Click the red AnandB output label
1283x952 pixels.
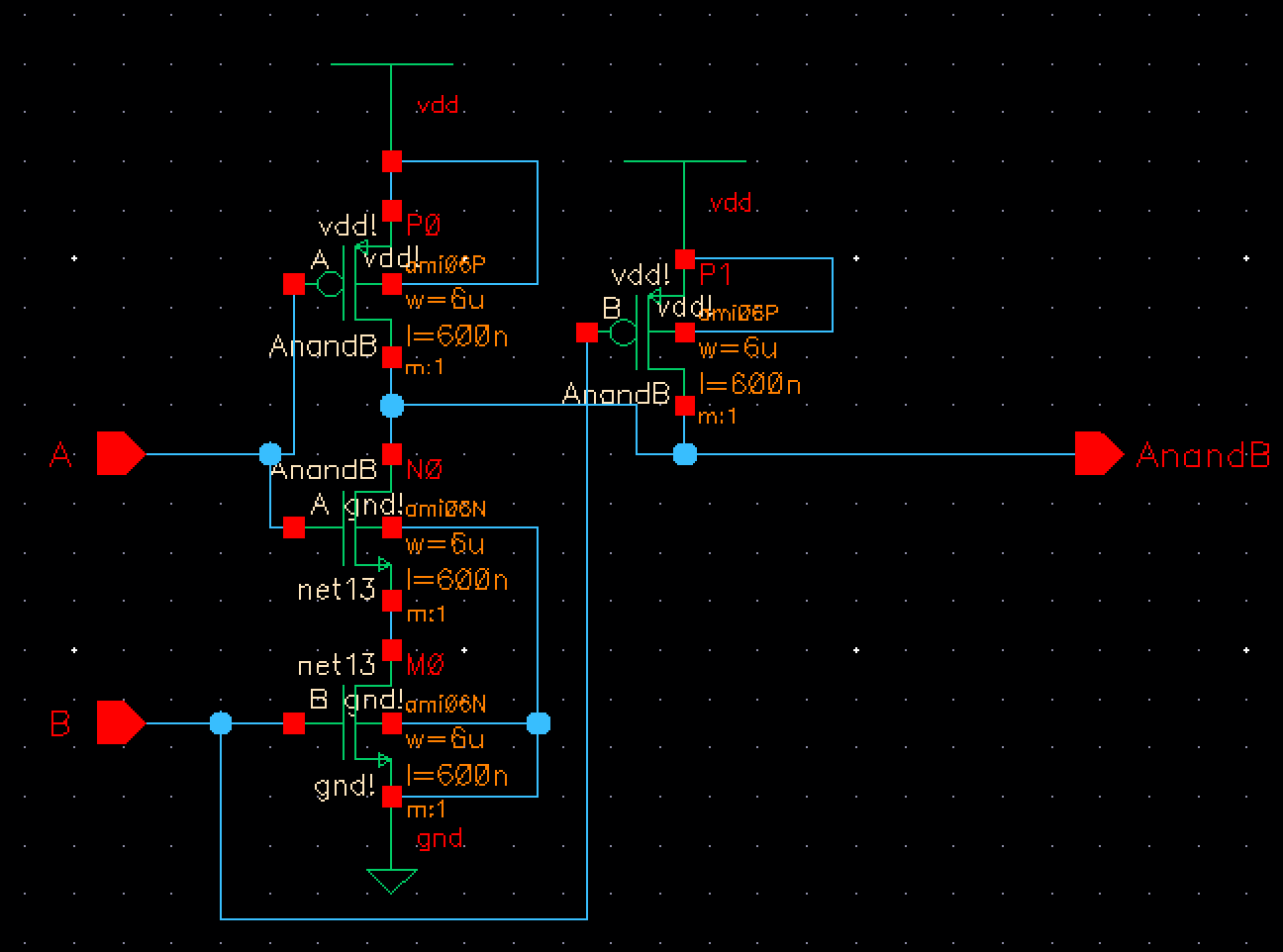1203,455
